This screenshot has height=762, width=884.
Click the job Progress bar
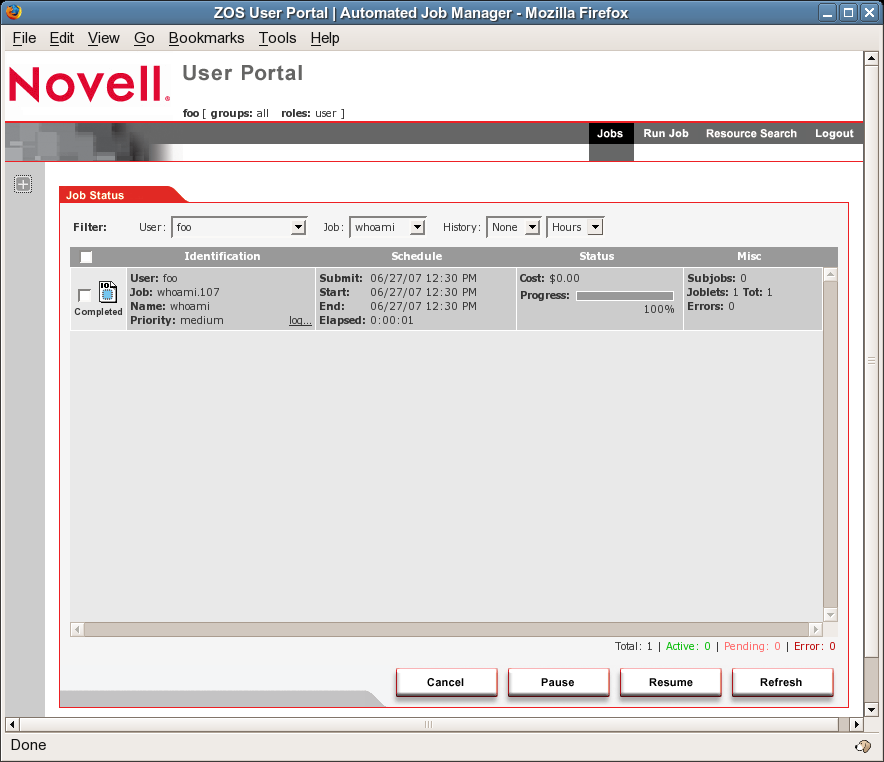pyautogui.click(x=625, y=296)
